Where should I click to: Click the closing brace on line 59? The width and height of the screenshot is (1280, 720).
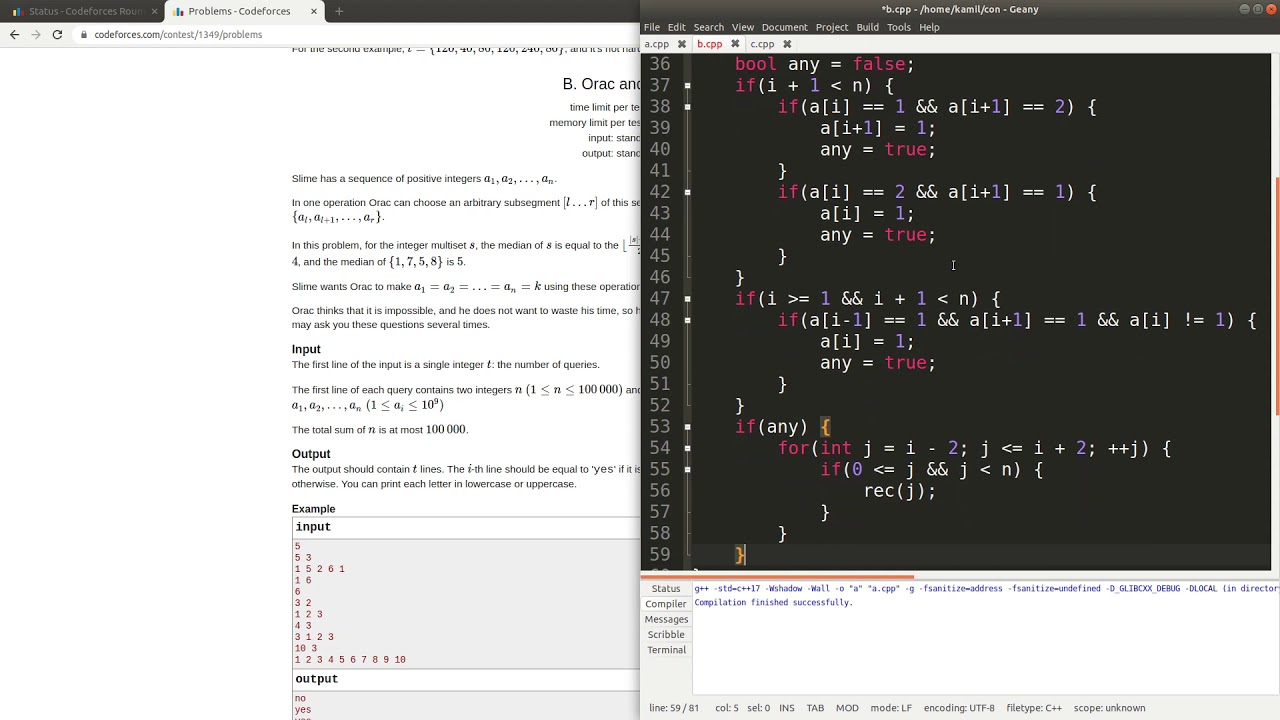click(740, 555)
